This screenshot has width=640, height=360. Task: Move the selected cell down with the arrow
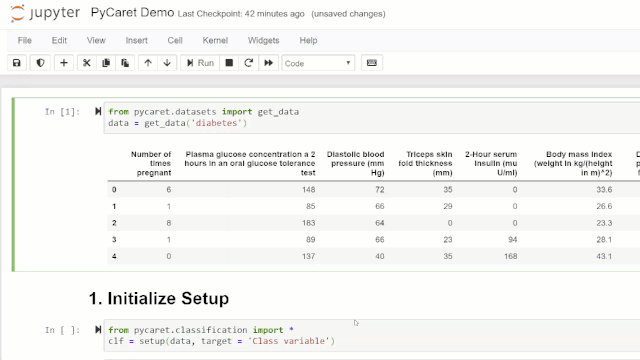coord(167,63)
